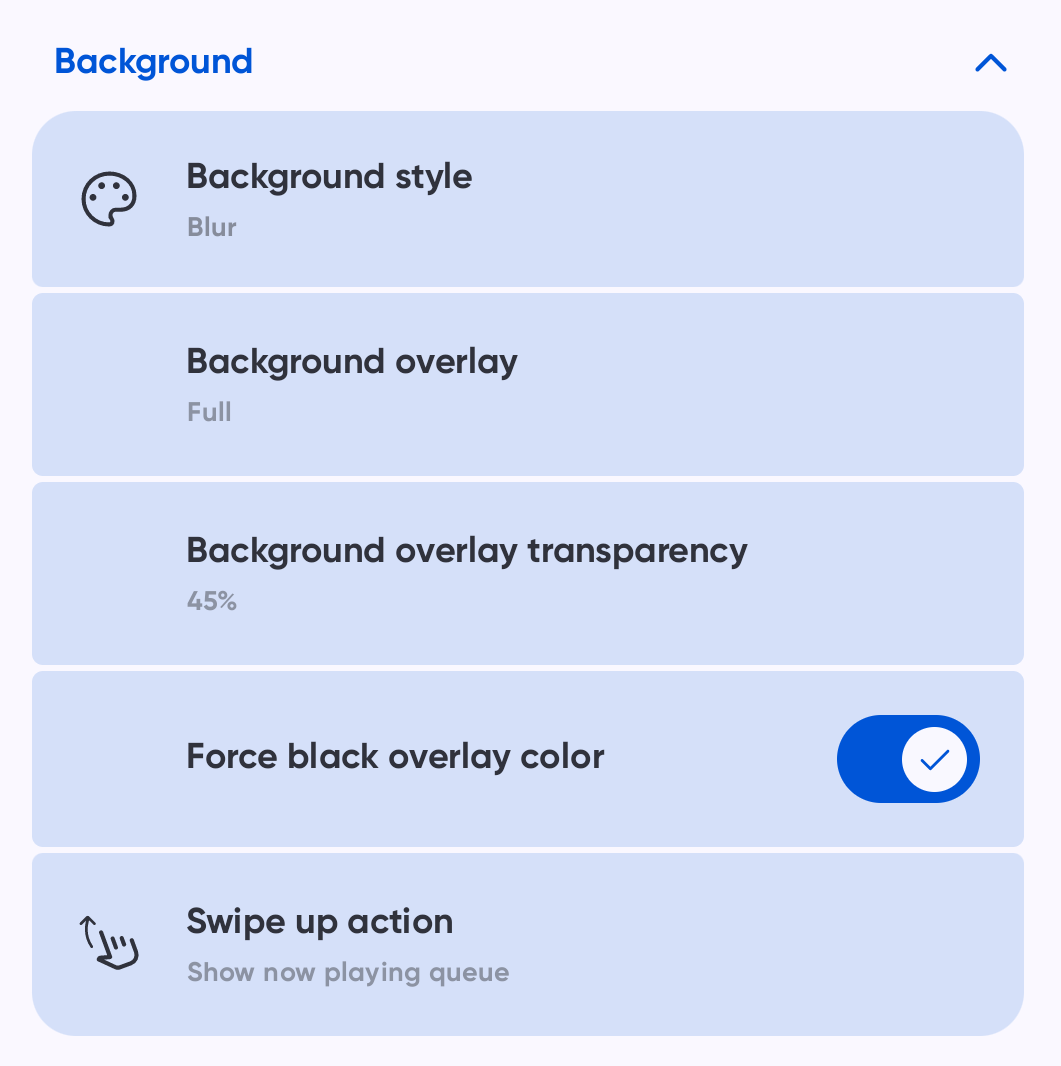The width and height of the screenshot is (1061, 1066).
Task: Click the checkmark knob on the switch
Action: click(x=934, y=760)
